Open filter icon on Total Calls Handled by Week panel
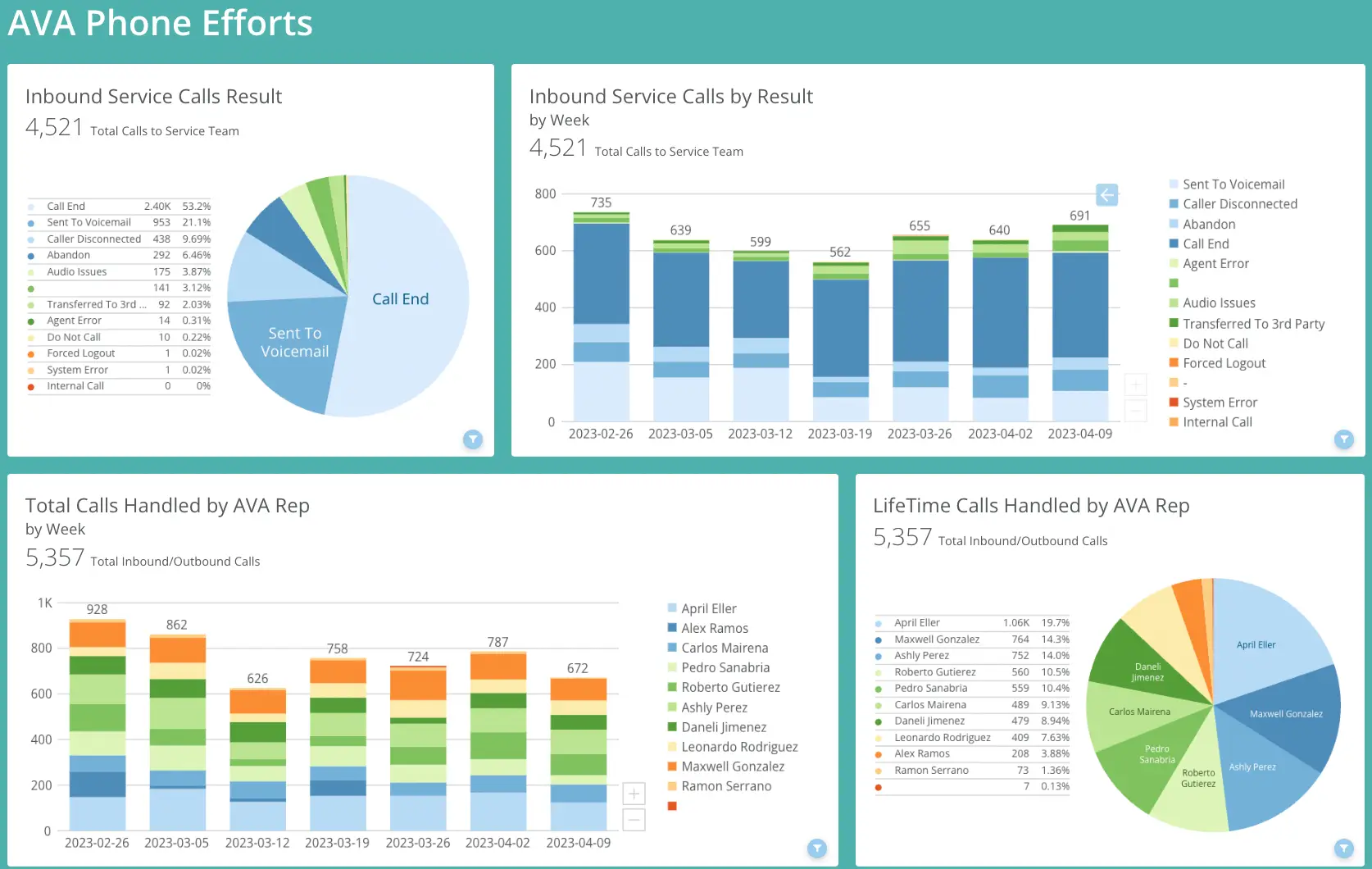This screenshot has height=869, width=1372. (x=817, y=849)
